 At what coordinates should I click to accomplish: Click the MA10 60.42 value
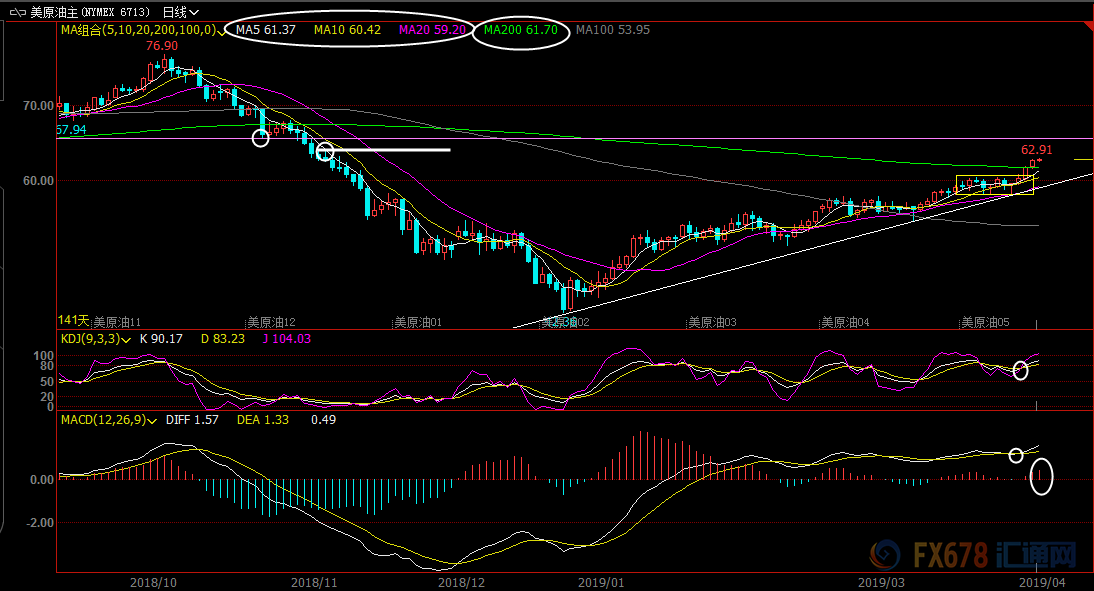pos(347,30)
